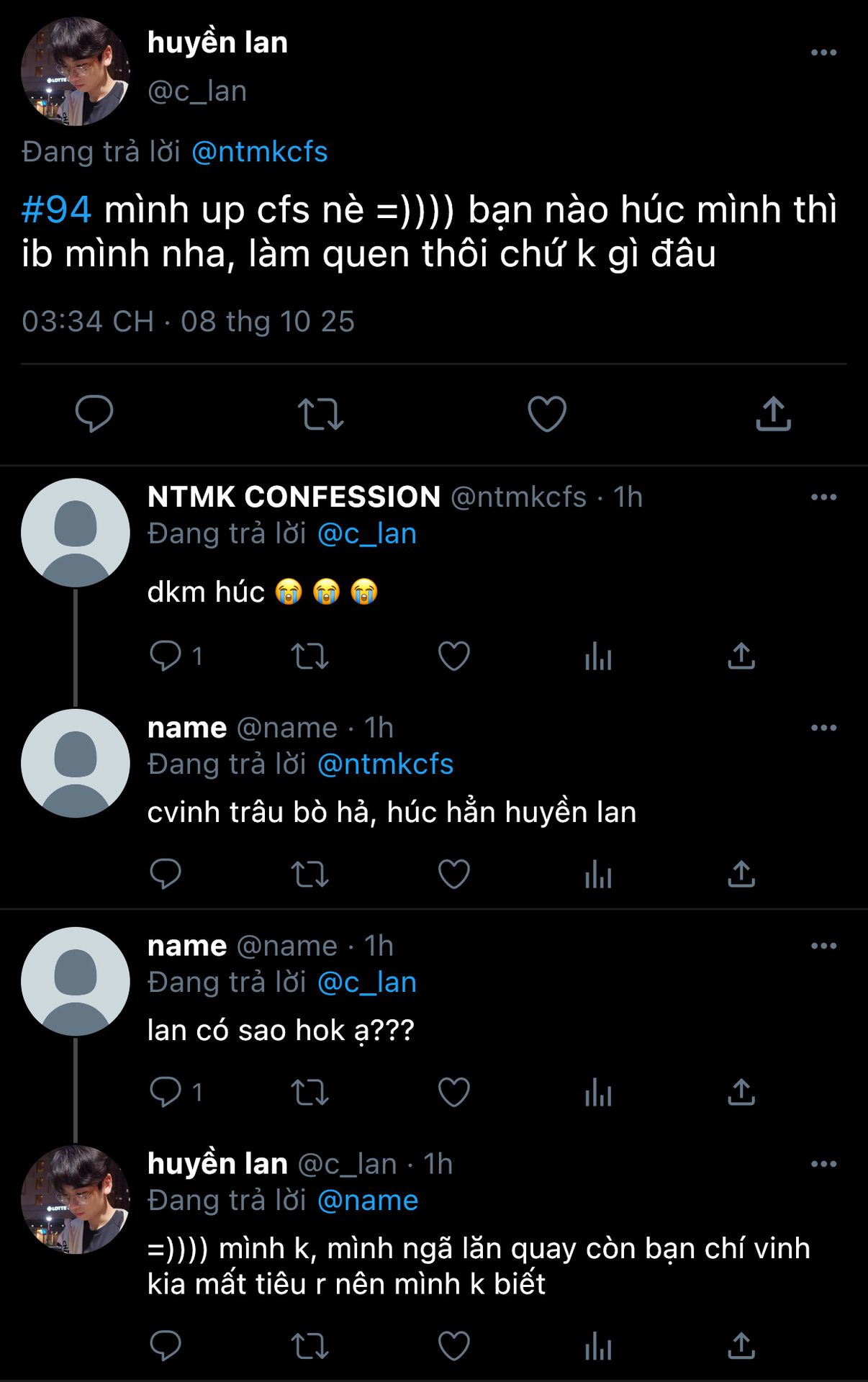868x1382 pixels.
Task: Open more options on 'lan có sao hok ạ' reply
Action: click(823, 946)
